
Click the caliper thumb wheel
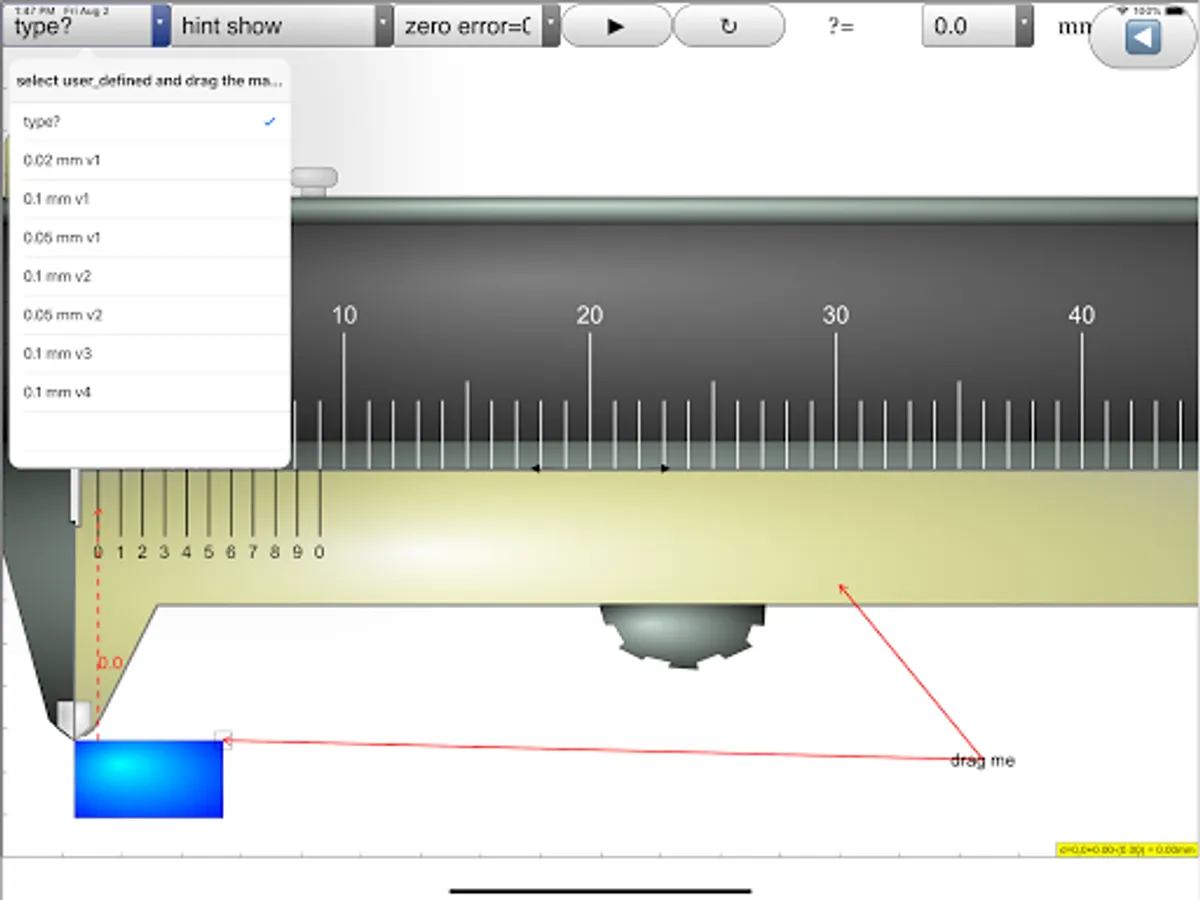(x=682, y=635)
